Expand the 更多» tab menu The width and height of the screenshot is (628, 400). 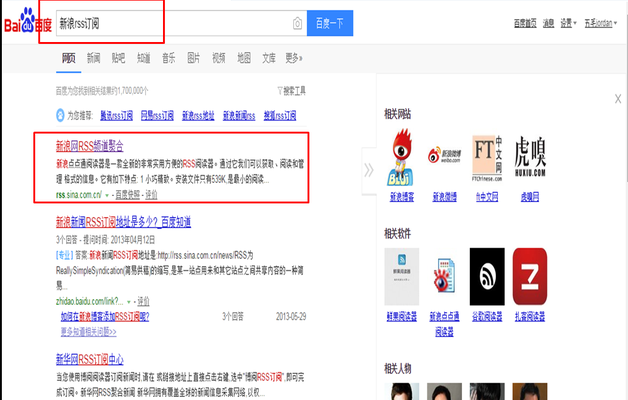click(294, 58)
